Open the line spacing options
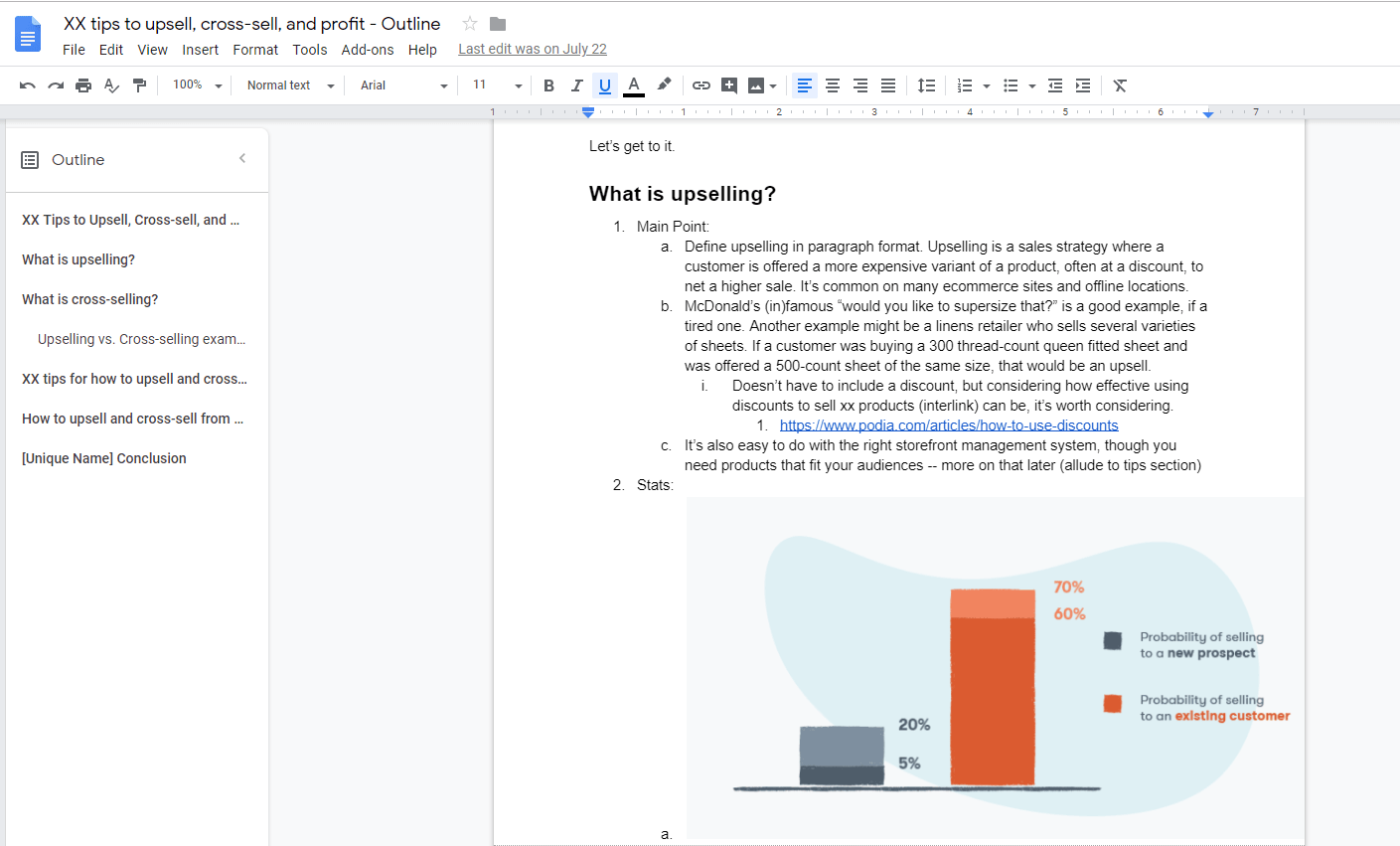1400x846 pixels. (x=926, y=85)
